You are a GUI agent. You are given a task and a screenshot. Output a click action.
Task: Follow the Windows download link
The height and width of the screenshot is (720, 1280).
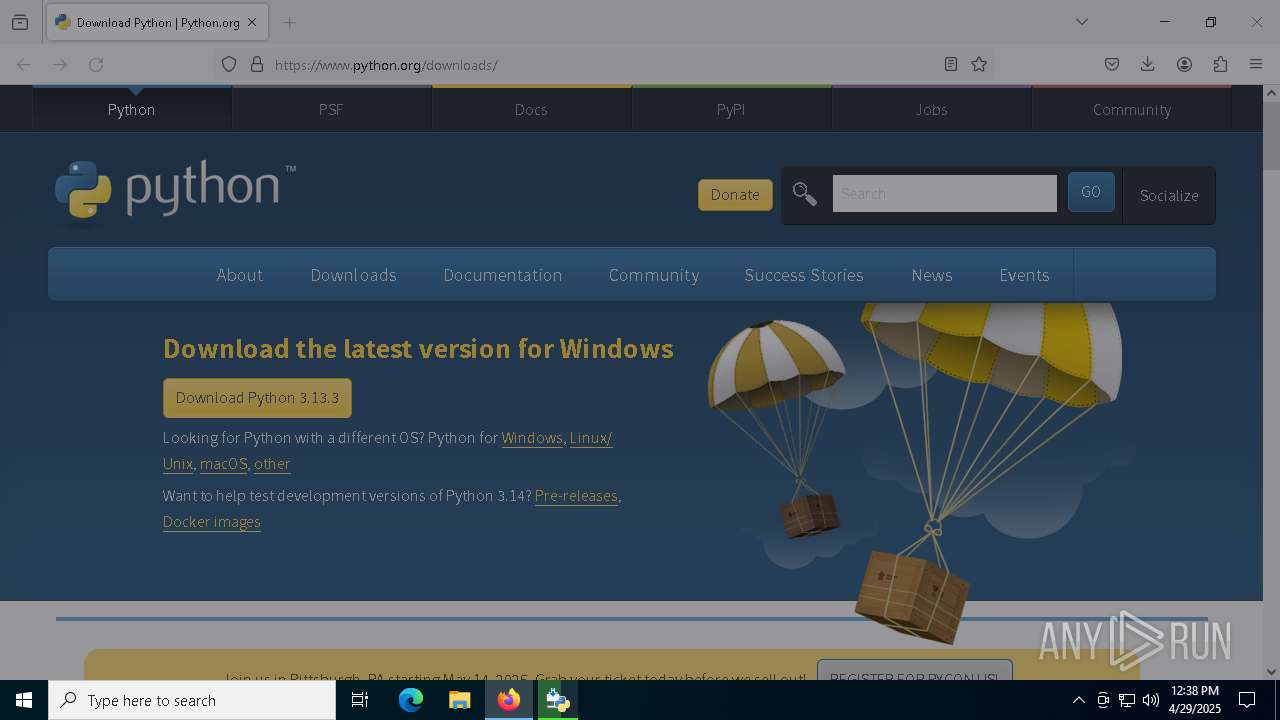[532, 438]
